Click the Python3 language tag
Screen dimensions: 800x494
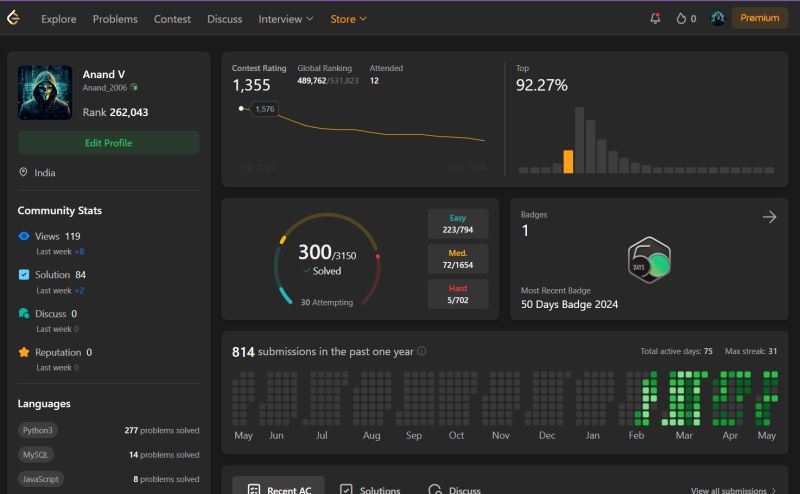38,430
